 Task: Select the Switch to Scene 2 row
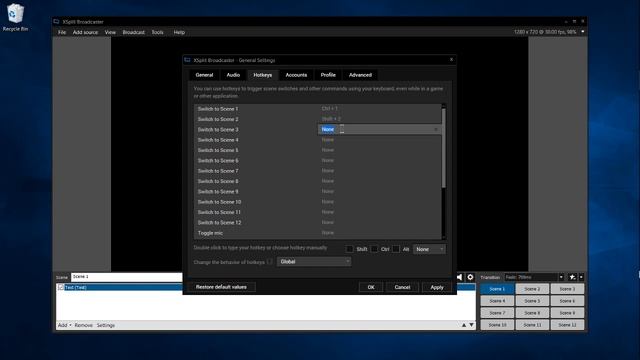(x=318, y=119)
